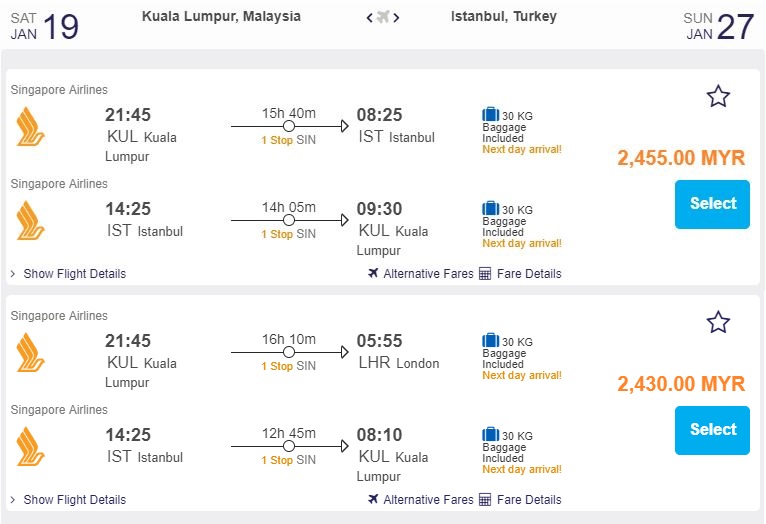Click the SUN JAN 27 return date
The image size is (766, 524).
click(x=719, y=26)
